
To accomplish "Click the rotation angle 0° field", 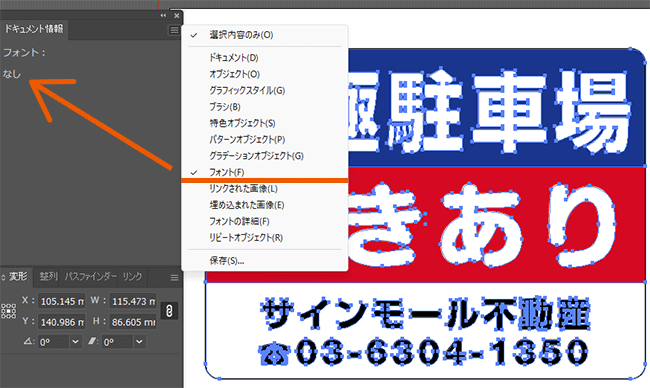I will pos(53,342).
